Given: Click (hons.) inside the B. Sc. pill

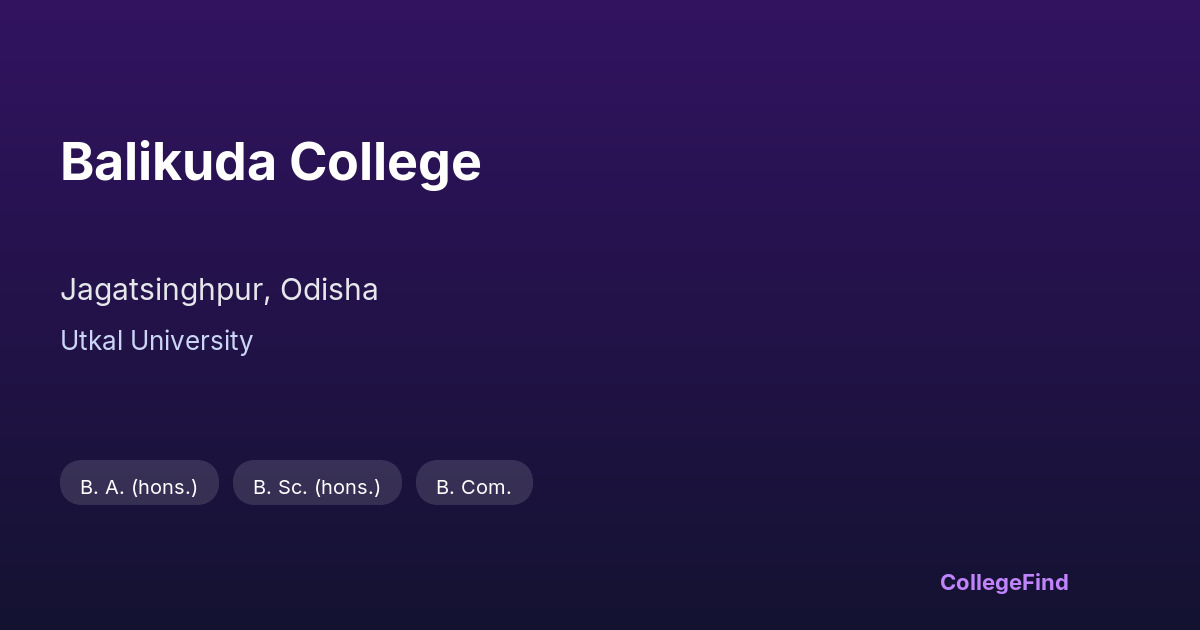Looking at the screenshot, I should 347,487.
